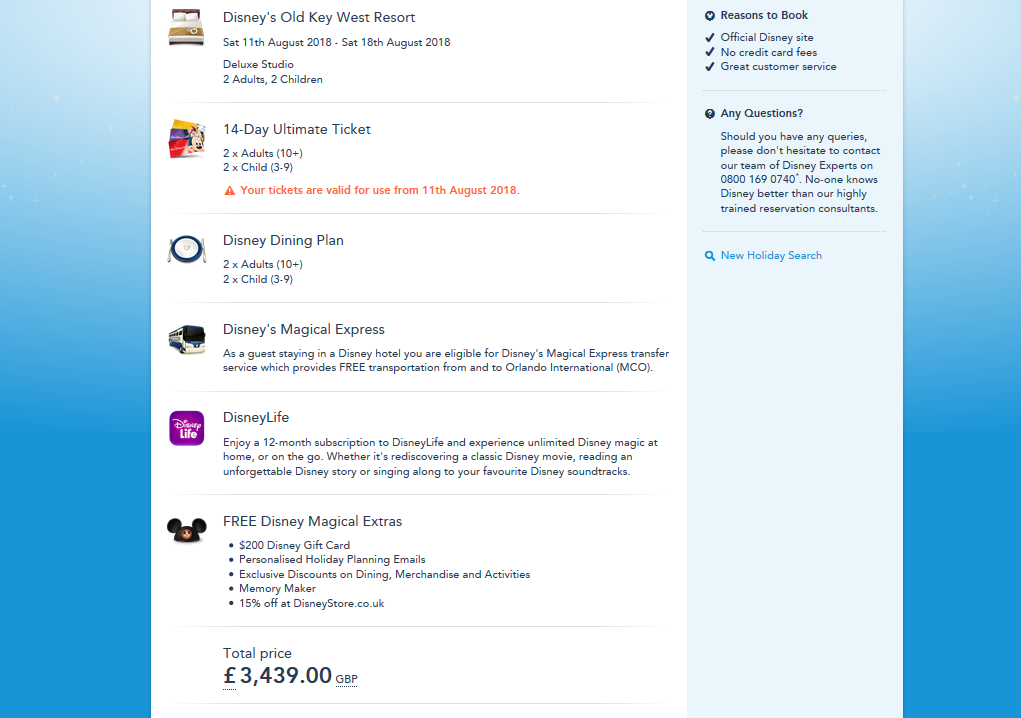
Task: Click the Old Key West Resort bed icon
Action: tap(186, 28)
